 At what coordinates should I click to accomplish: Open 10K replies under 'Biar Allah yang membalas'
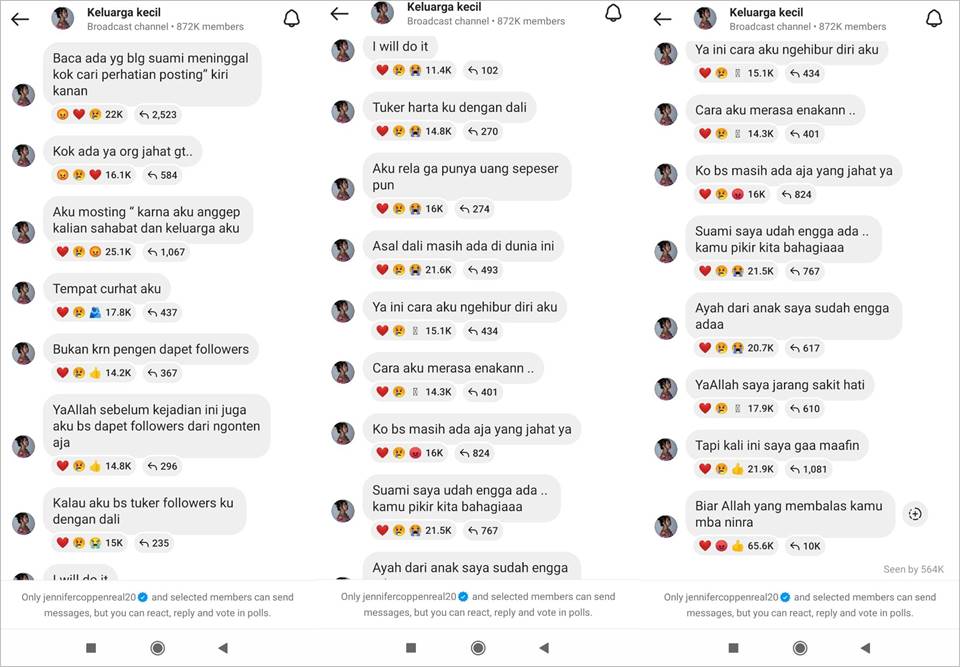(805, 546)
